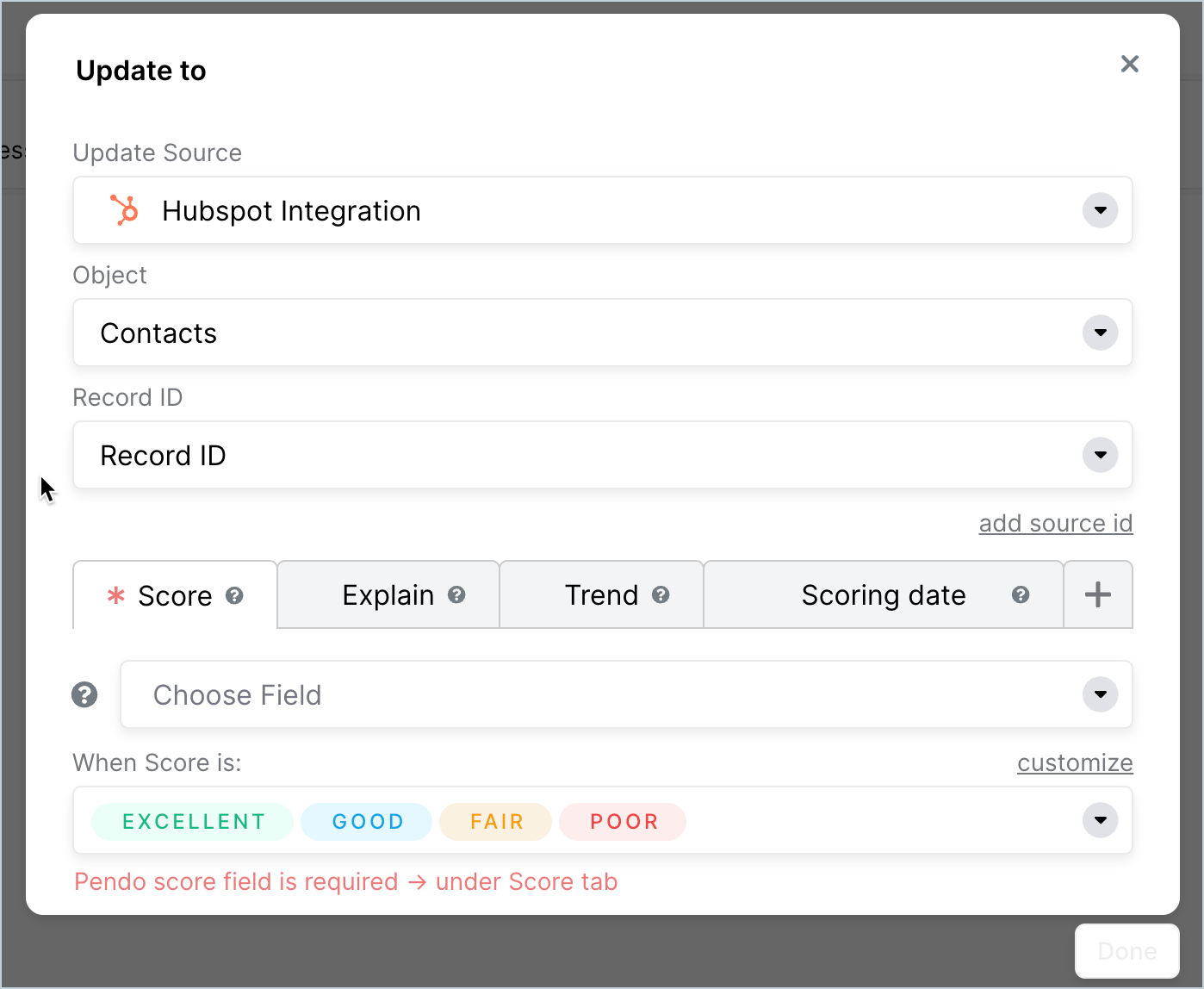The height and width of the screenshot is (989, 1204).
Task: Click the Hubspot integration logo icon
Action: [x=124, y=210]
